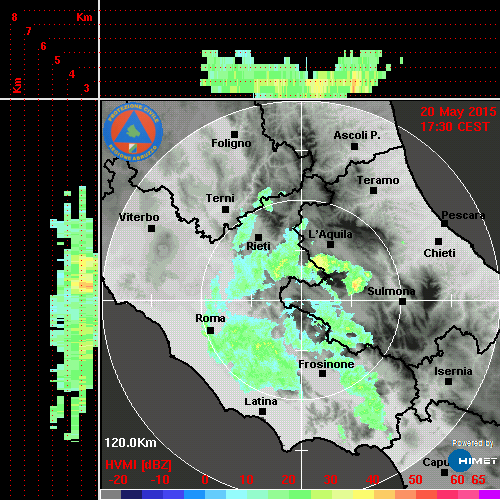Select the L'Aquila city marker square

click(330, 244)
